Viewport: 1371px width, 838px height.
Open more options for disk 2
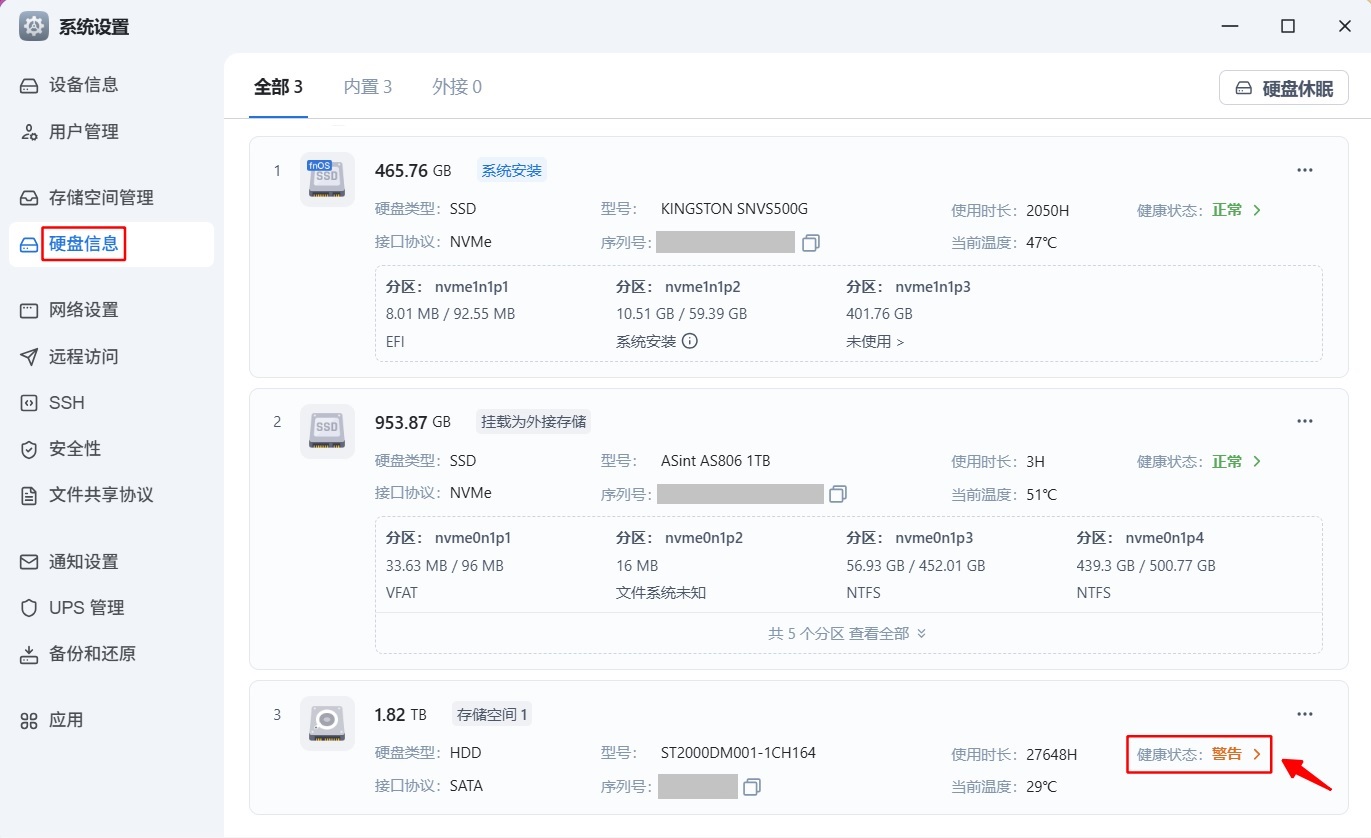(1304, 421)
